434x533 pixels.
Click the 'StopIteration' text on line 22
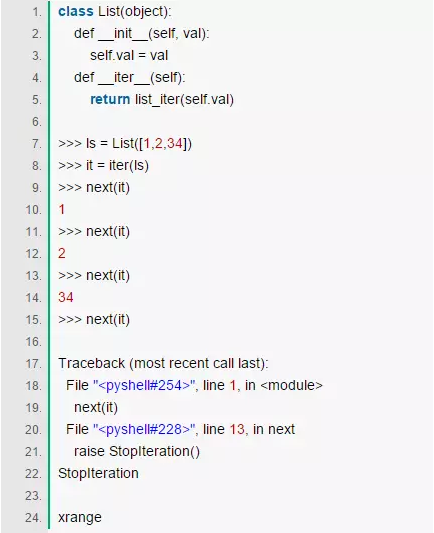[98, 473]
